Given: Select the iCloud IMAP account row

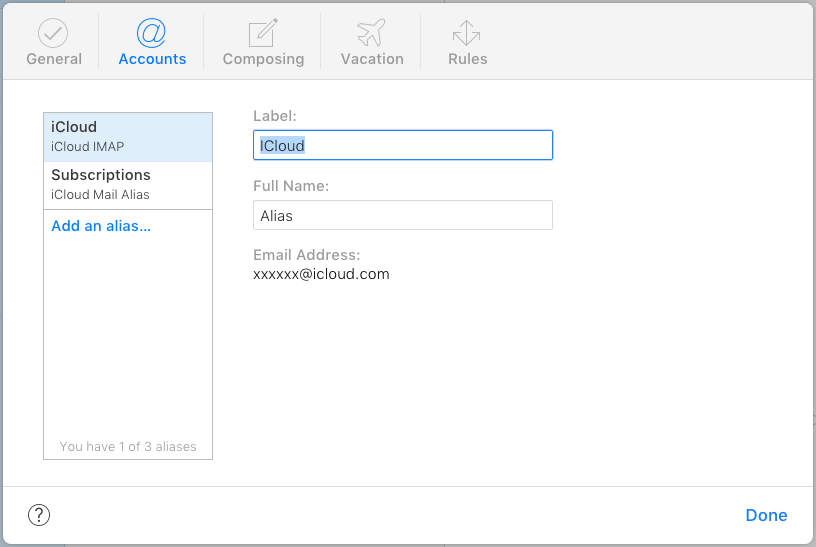Looking at the screenshot, I should [x=128, y=137].
